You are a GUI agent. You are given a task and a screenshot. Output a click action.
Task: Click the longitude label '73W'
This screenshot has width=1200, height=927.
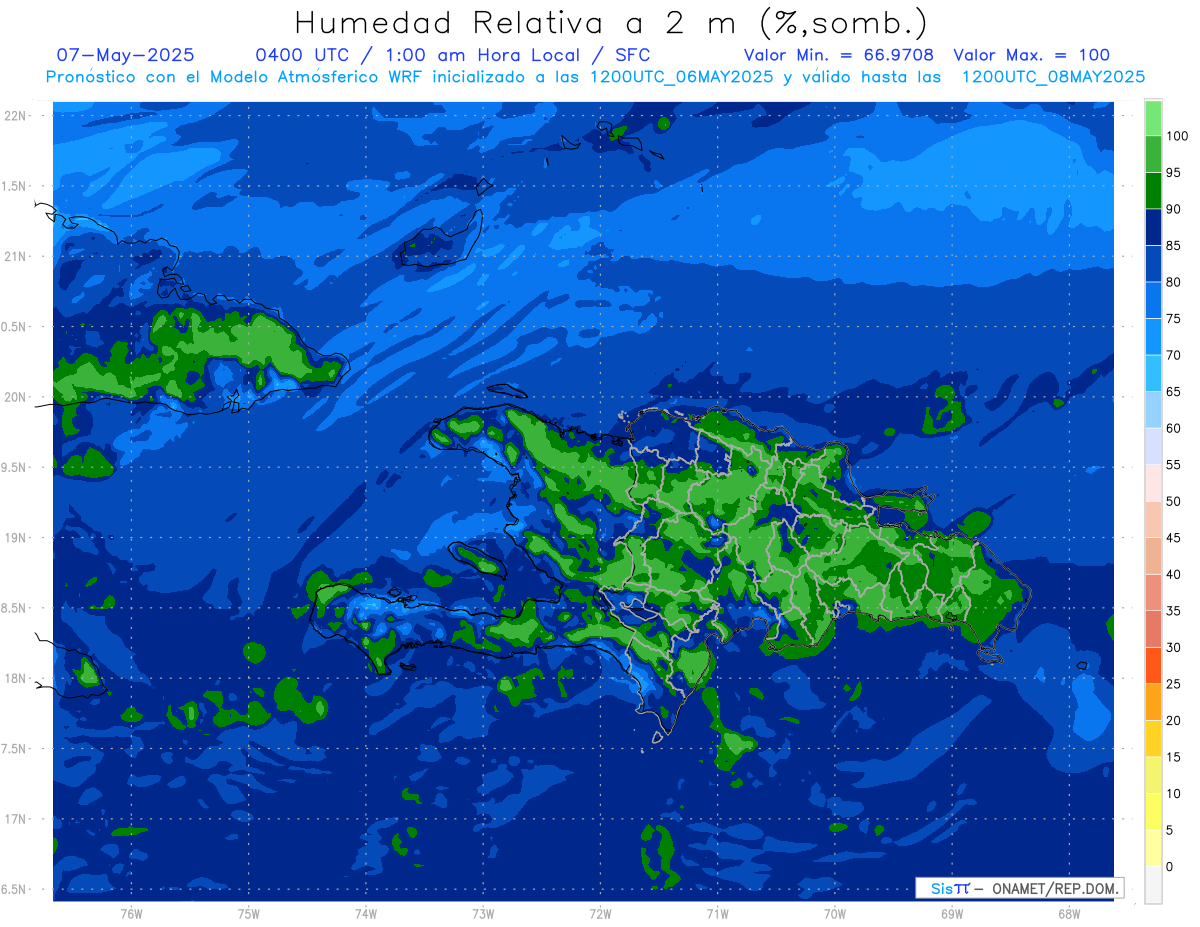coord(483,914)
